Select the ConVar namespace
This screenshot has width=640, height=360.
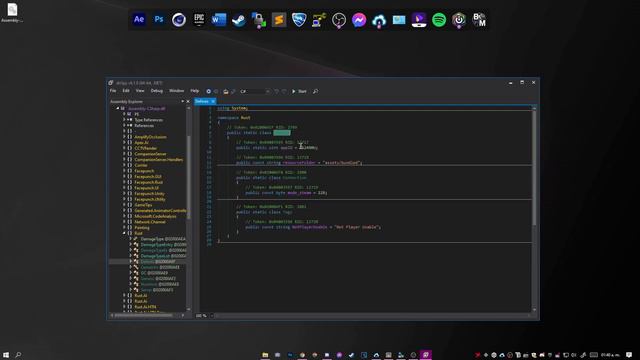point(141,165)
